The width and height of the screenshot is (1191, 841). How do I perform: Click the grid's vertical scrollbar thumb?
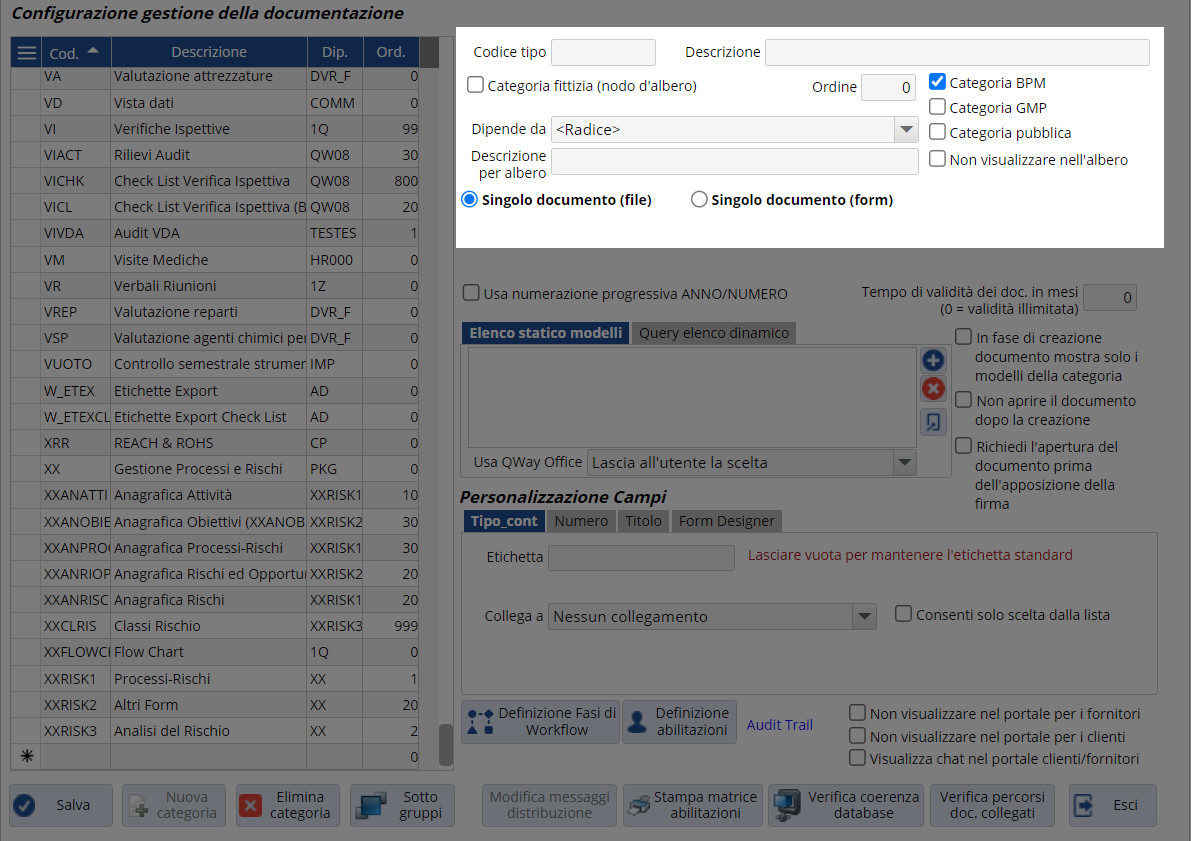pyautogui.click(x=446, y=744)
